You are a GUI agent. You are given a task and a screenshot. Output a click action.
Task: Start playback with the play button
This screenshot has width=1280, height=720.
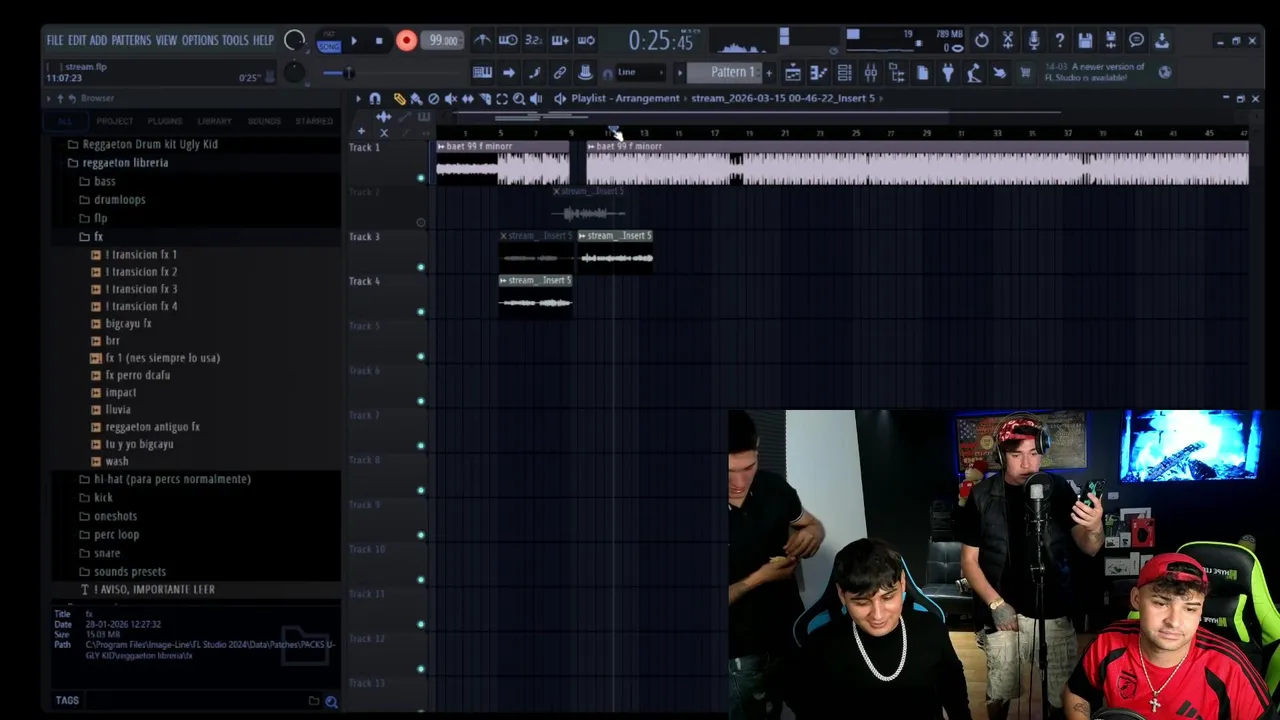(x=354, y=41)
